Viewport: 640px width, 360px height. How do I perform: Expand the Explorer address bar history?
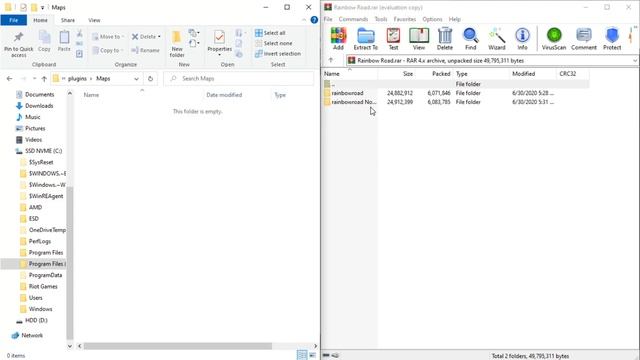click(x=136, y=78)
